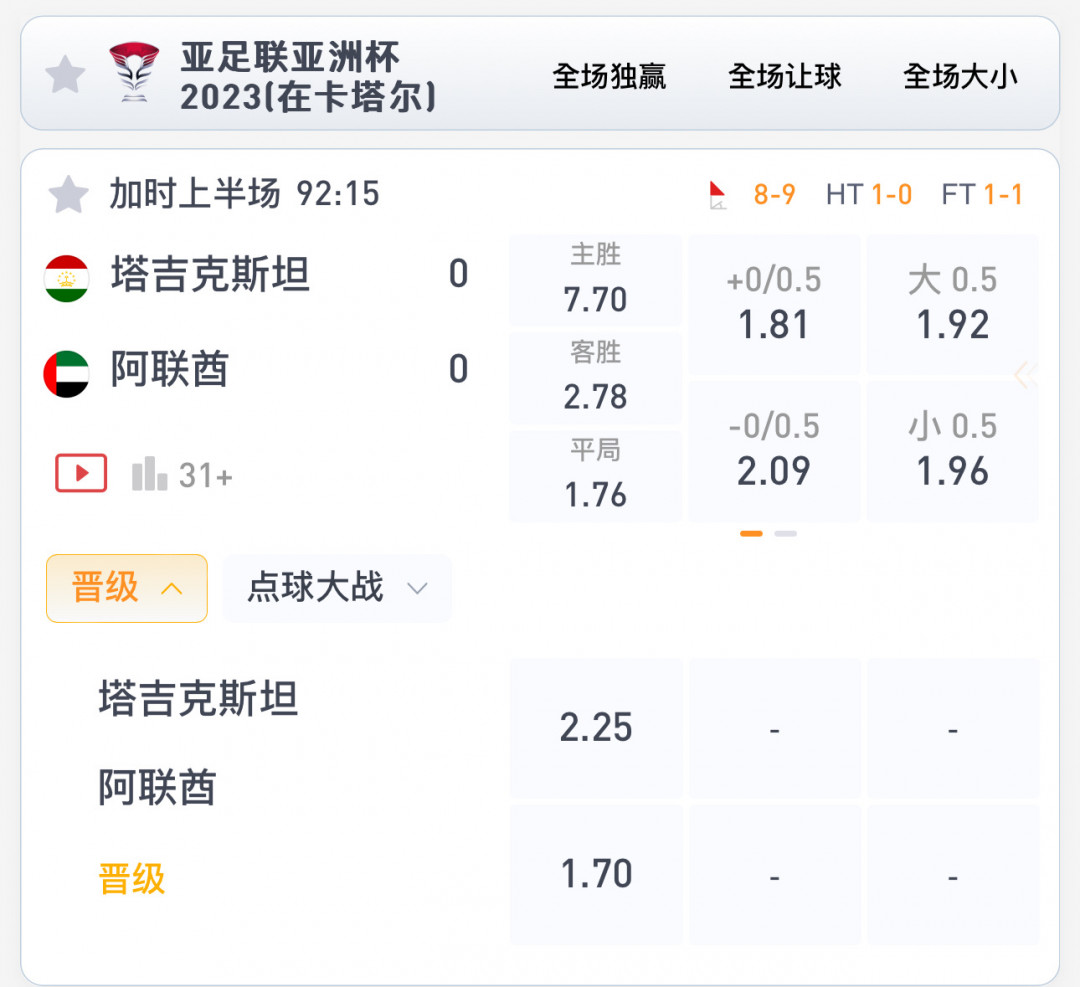Viewport: 1080px width, 987px height.
Task: Pick handicap +0/0.5 at 1.81
Action: click(774, 304)
